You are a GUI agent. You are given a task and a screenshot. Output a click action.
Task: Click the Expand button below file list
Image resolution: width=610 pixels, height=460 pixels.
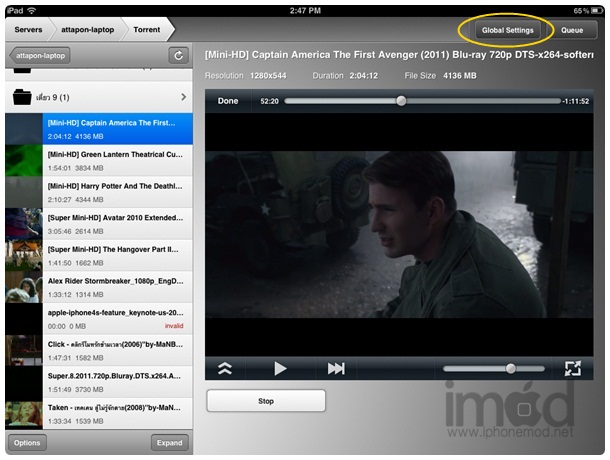point(169,443)
